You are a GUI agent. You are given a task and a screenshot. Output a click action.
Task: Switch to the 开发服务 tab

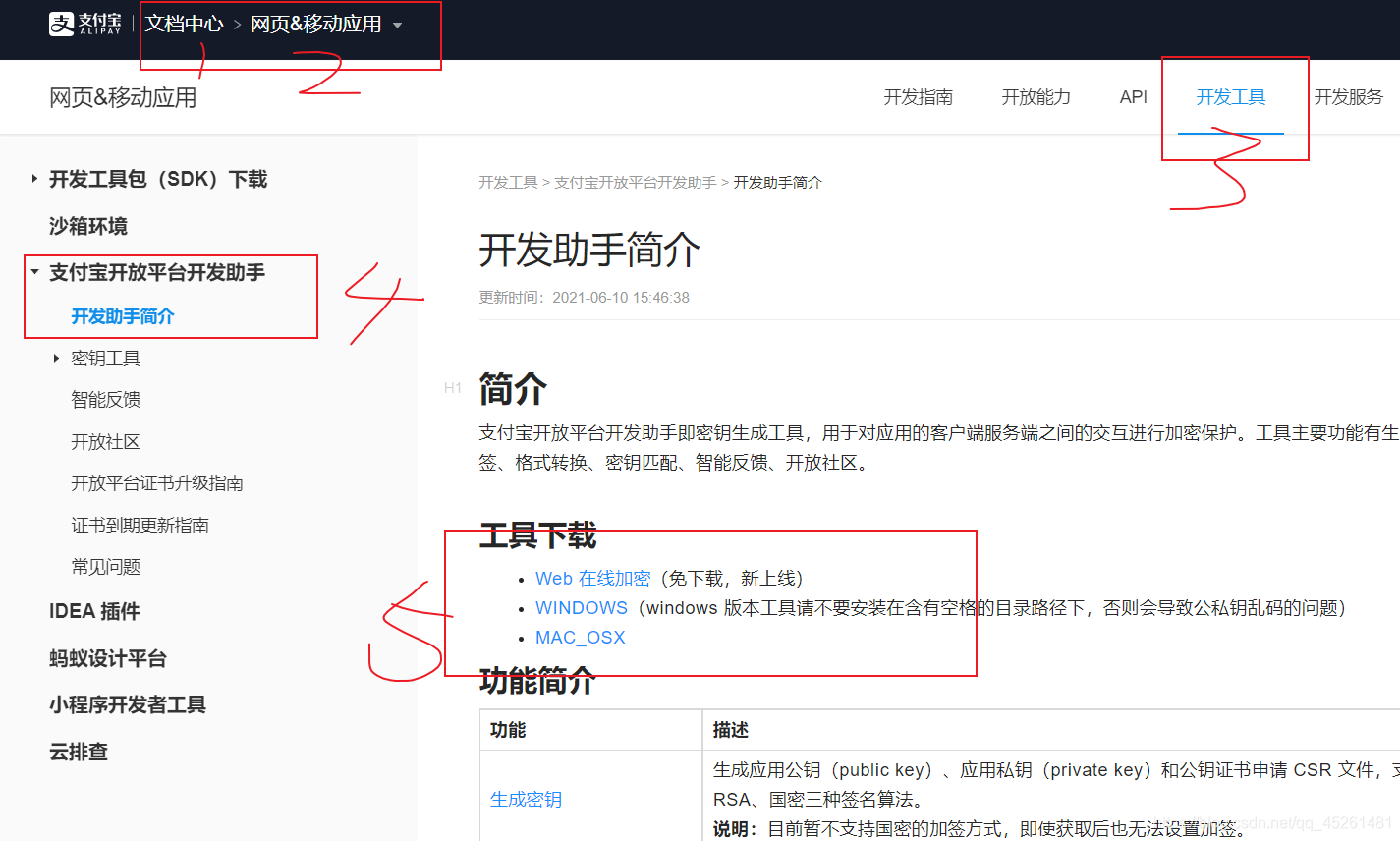(1348, 97)
